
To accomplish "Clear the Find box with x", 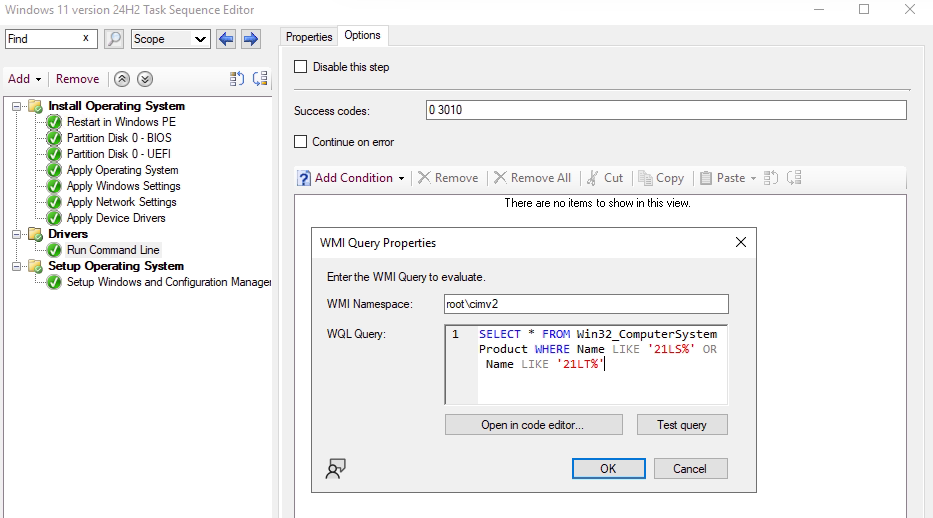I will (x=86, y=38).
